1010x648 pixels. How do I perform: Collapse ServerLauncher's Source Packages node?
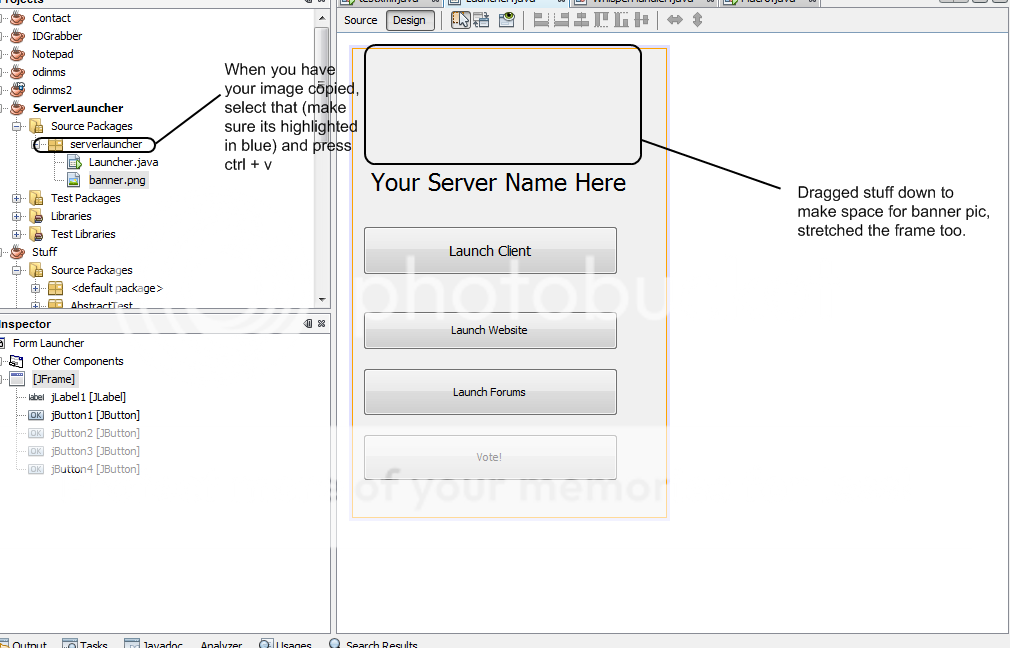point(17,126)
